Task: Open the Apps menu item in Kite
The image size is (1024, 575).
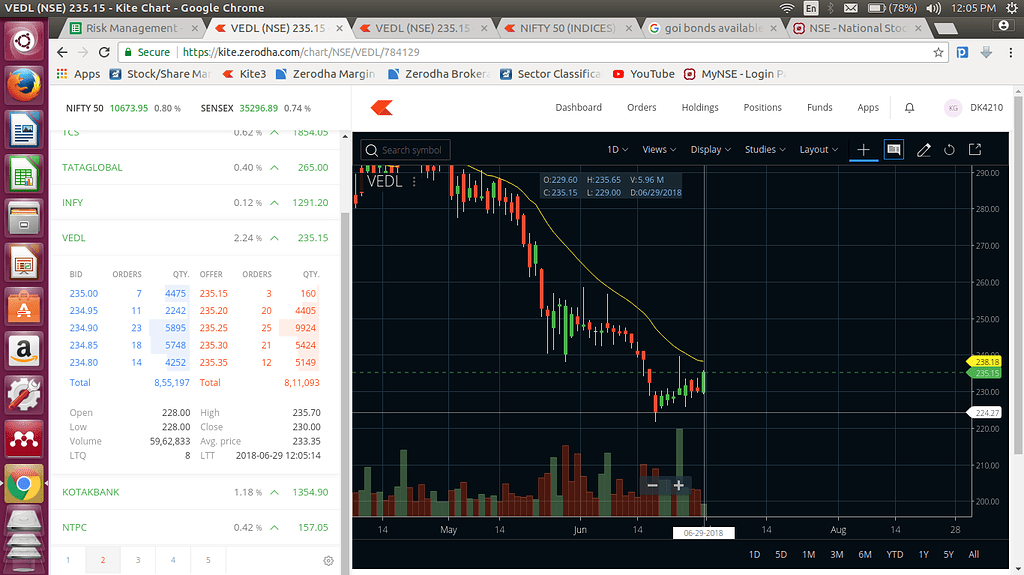Action: point(868,108)
